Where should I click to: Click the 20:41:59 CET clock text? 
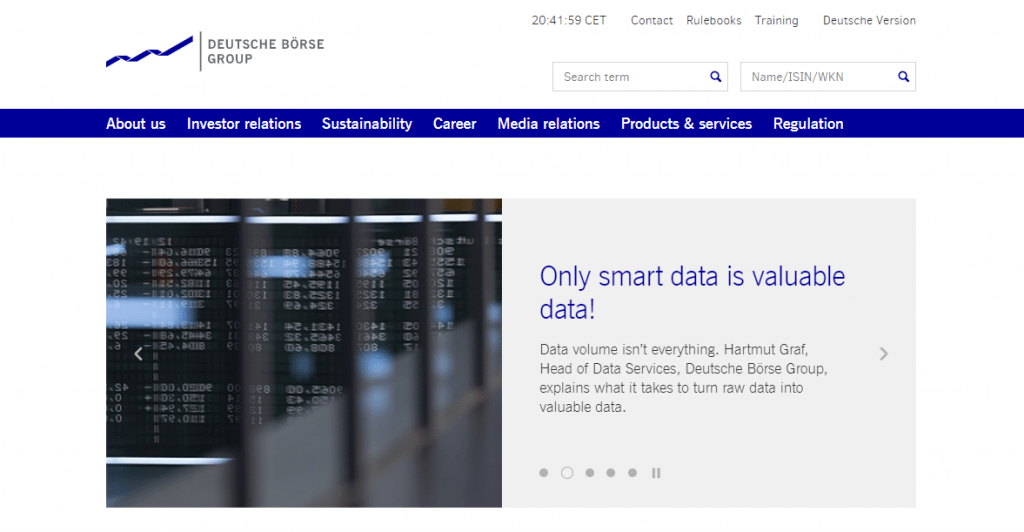click(569, 20)
